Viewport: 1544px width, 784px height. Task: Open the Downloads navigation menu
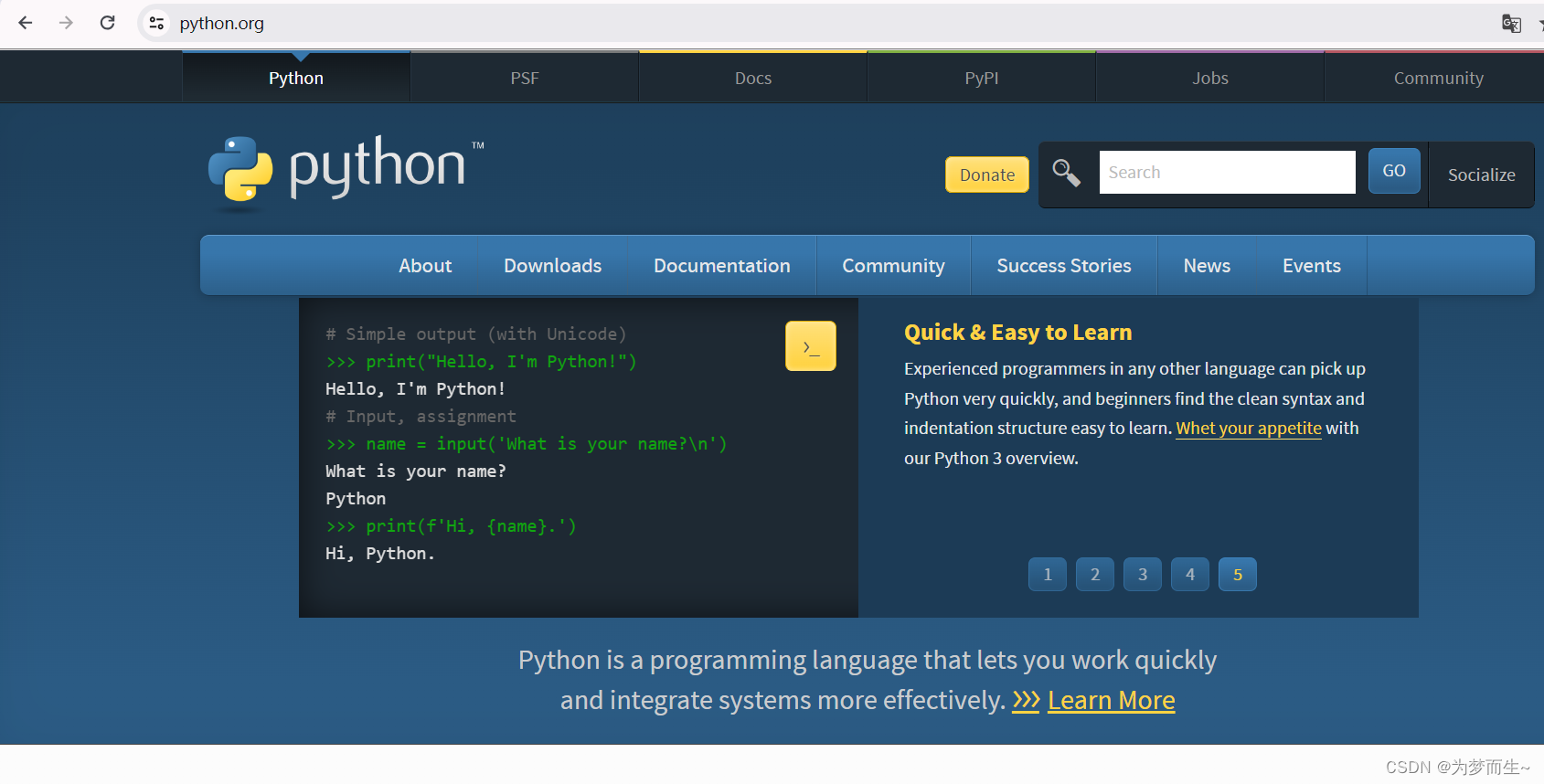(x=553, y=266)
